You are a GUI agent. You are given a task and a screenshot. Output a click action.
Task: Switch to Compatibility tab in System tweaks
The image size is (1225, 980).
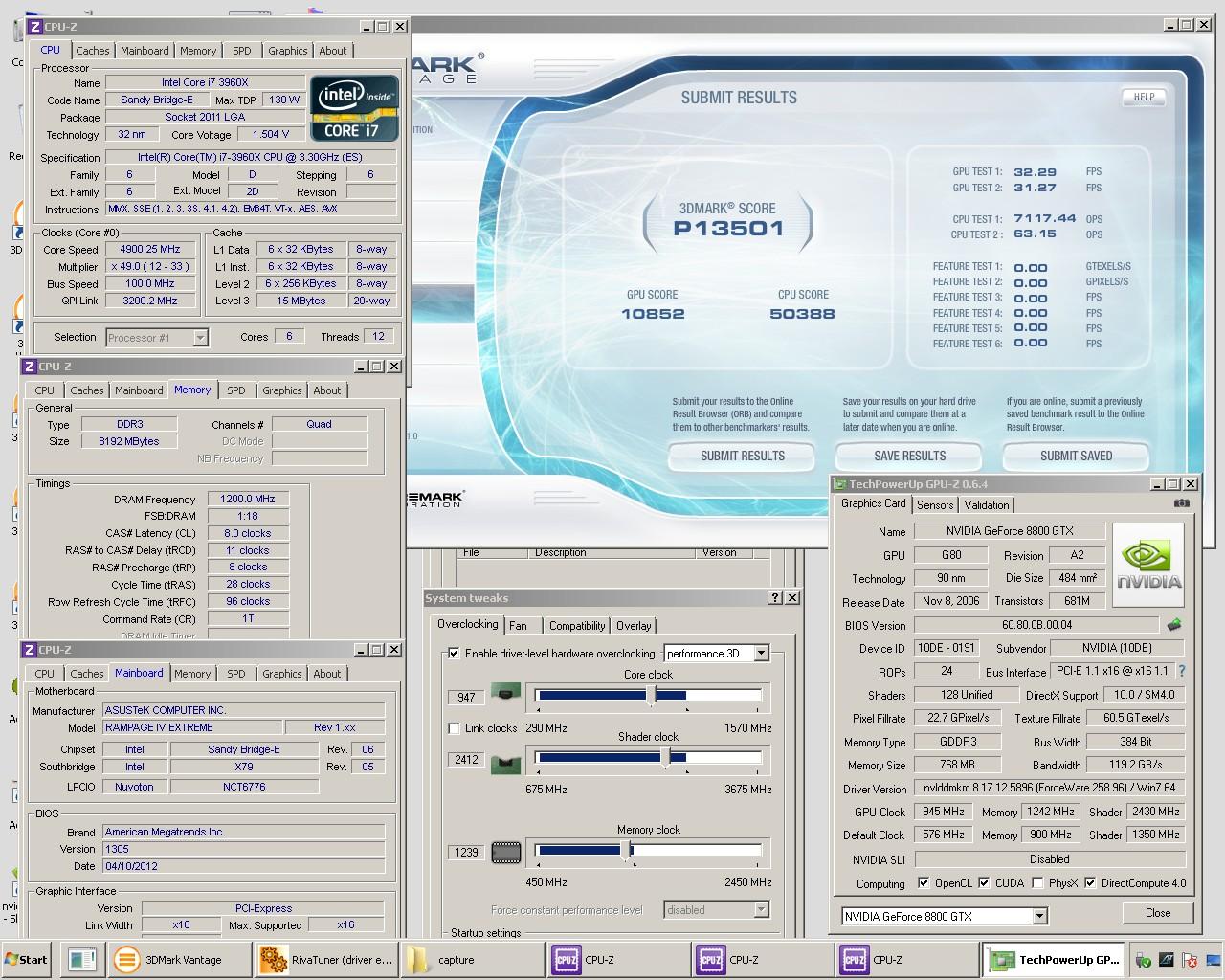pyautogui.click(x=577, y=626)
